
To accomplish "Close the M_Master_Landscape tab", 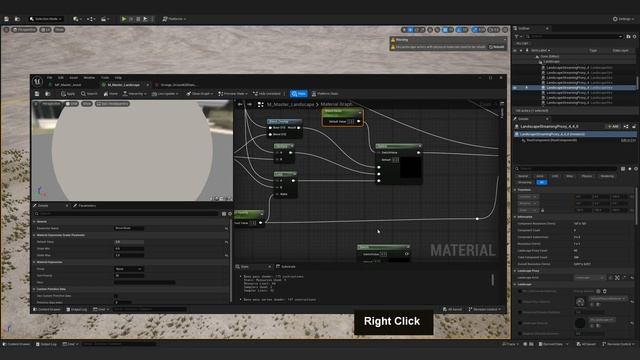I will click(147, 85).
